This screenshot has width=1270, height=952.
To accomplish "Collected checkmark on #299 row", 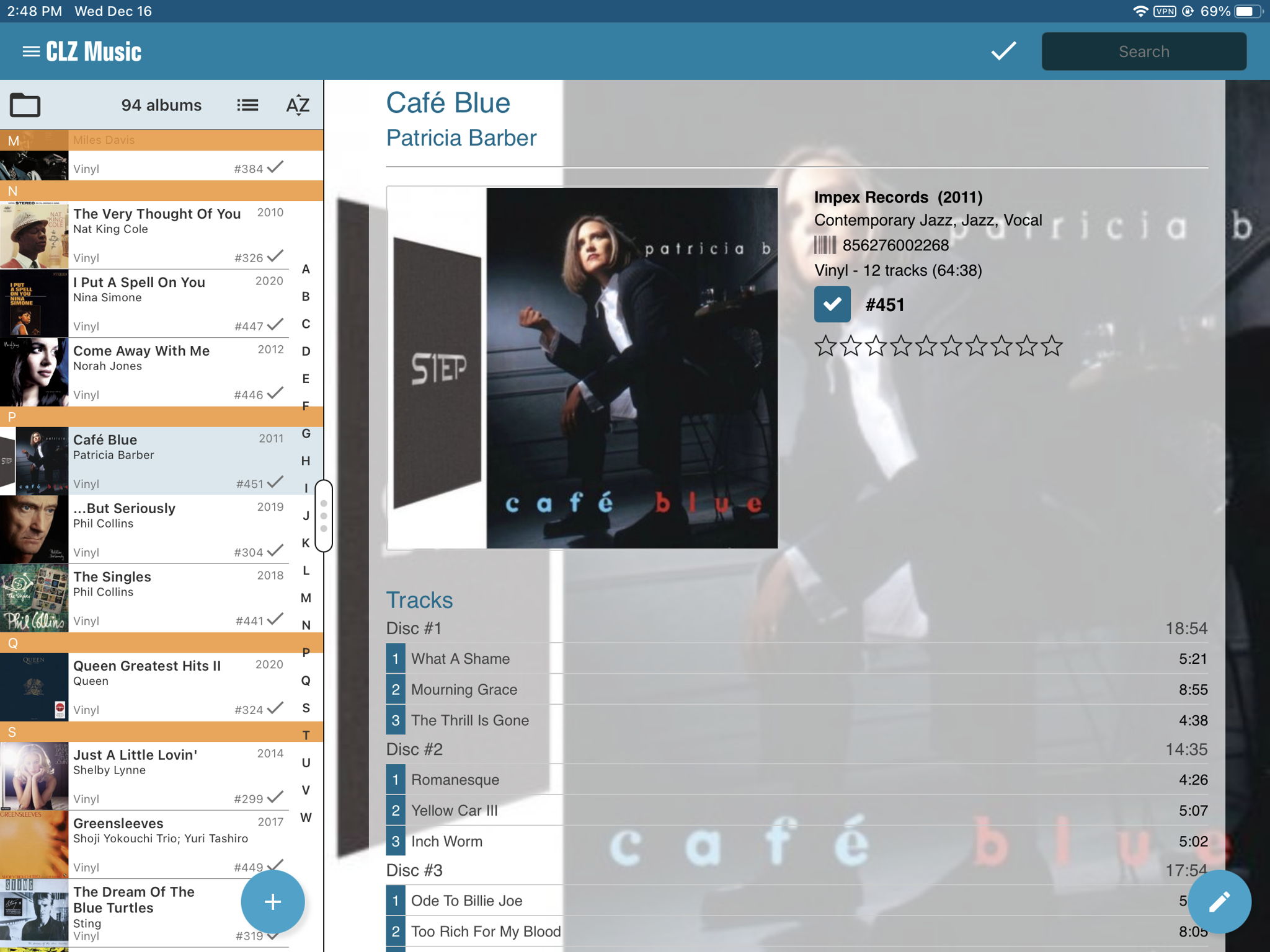I will 275,796.
